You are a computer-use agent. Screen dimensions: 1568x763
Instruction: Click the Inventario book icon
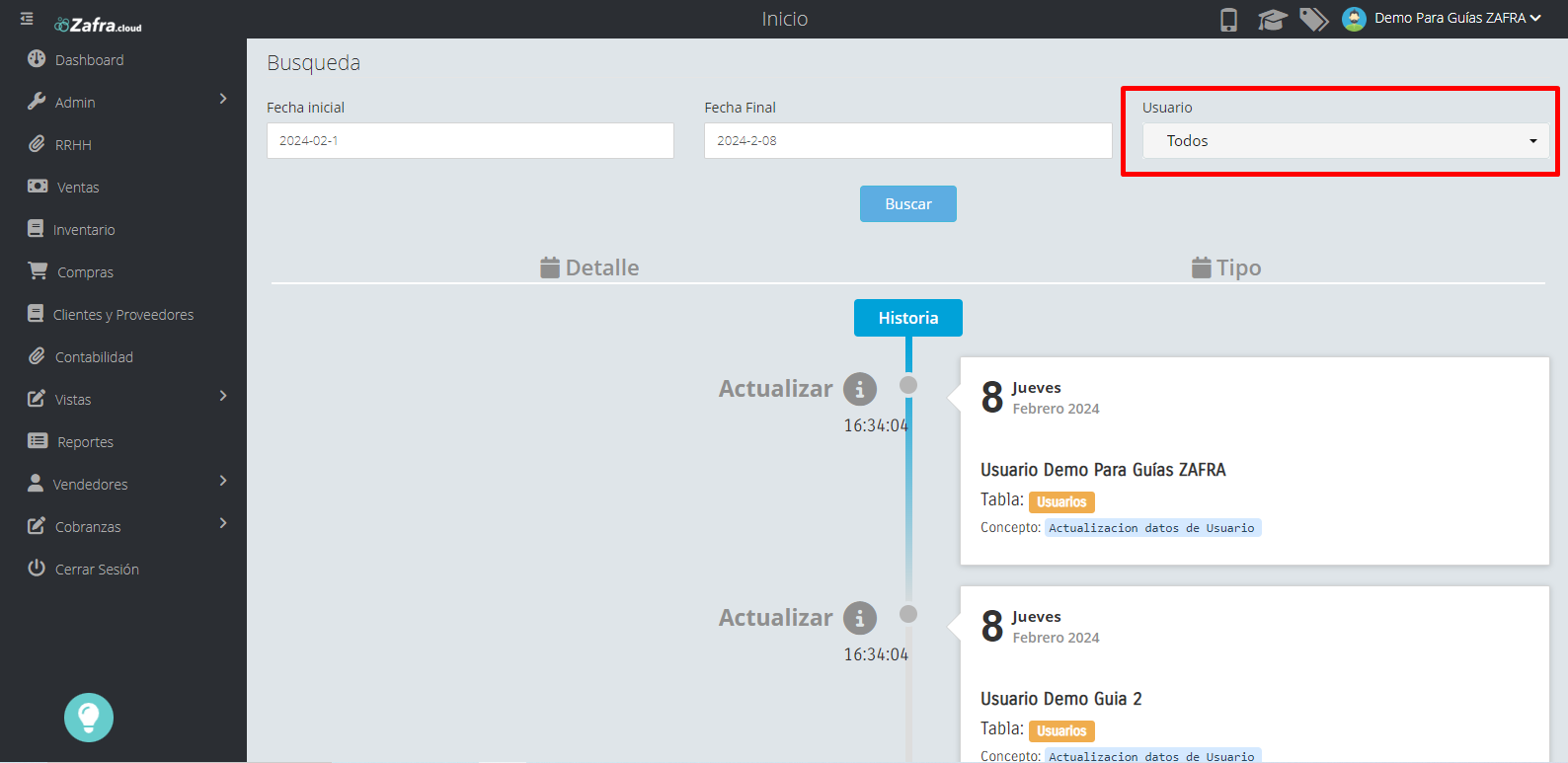tap(36, 228)
